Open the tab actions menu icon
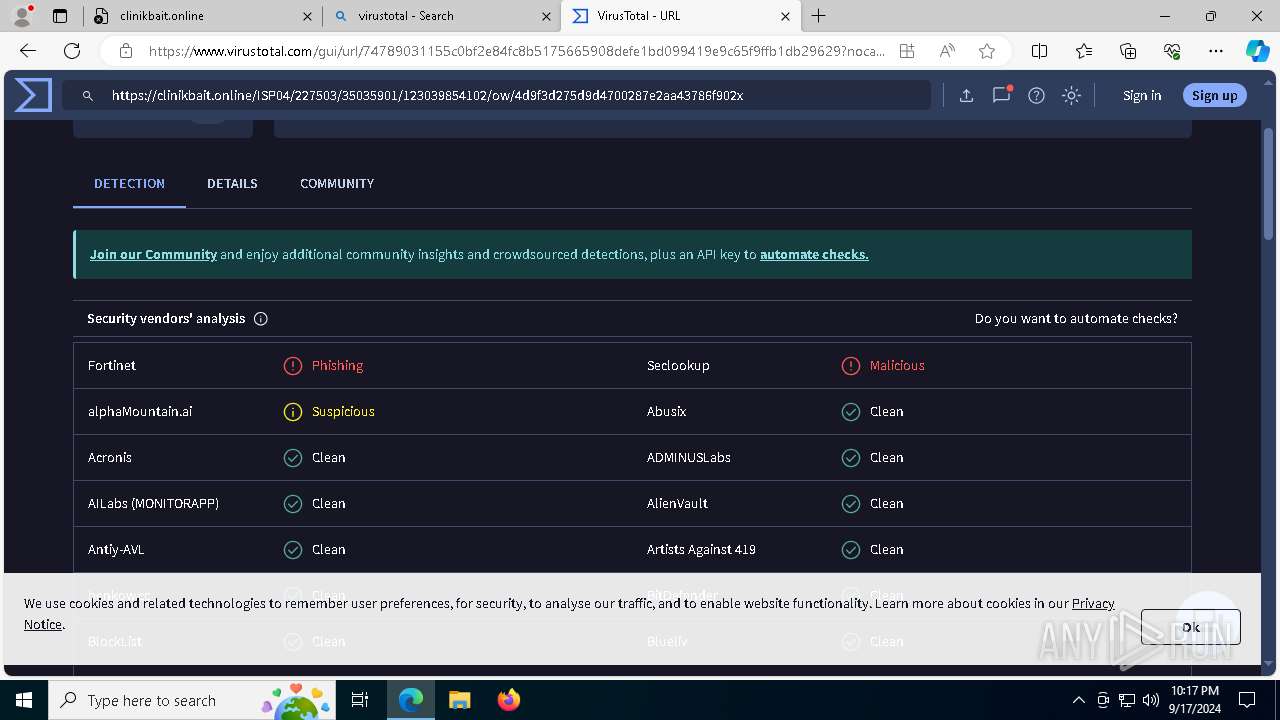 click(60, 16)
